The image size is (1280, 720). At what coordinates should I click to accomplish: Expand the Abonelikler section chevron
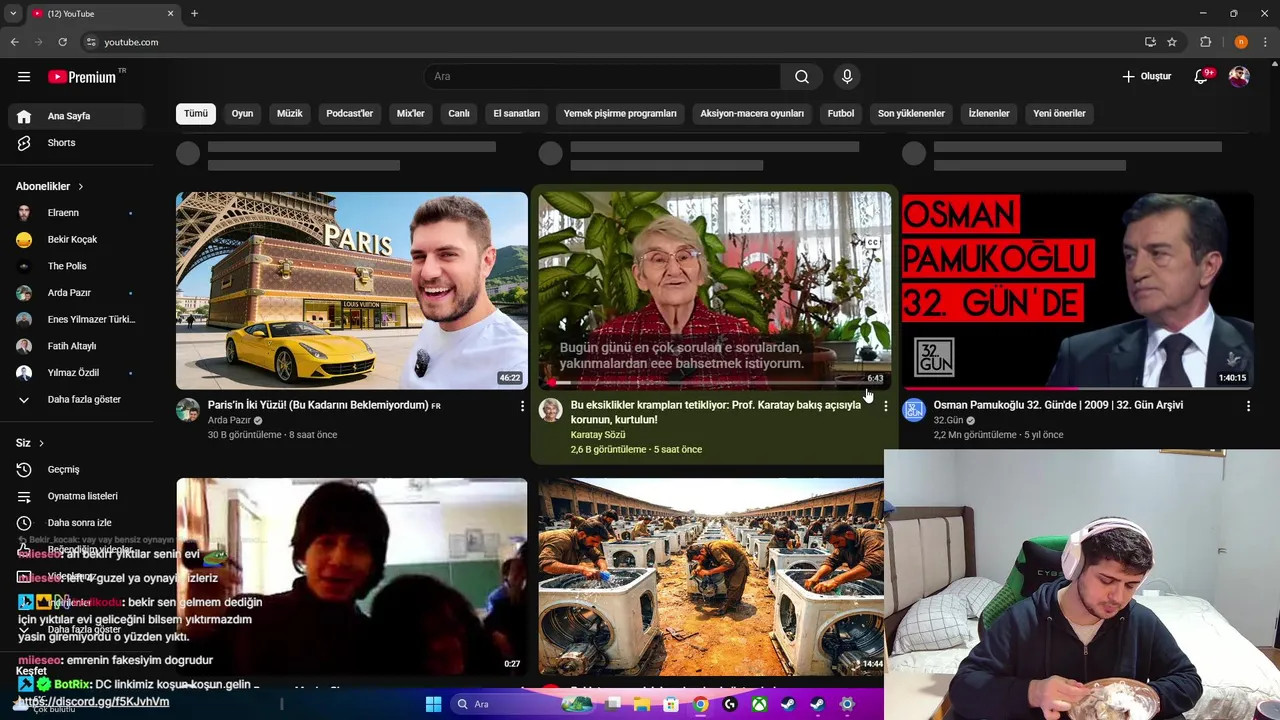(81, 187)
